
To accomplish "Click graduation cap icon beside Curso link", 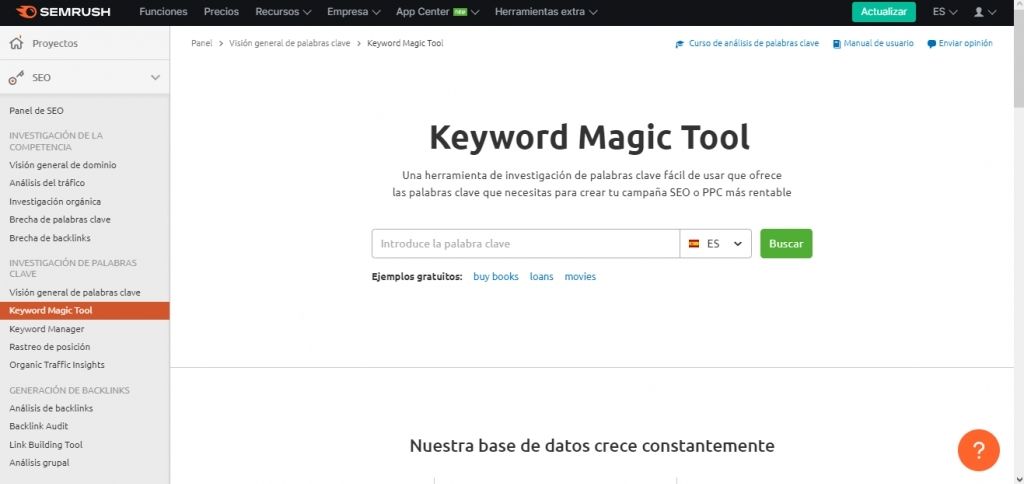I will click(x=680, y=44).
